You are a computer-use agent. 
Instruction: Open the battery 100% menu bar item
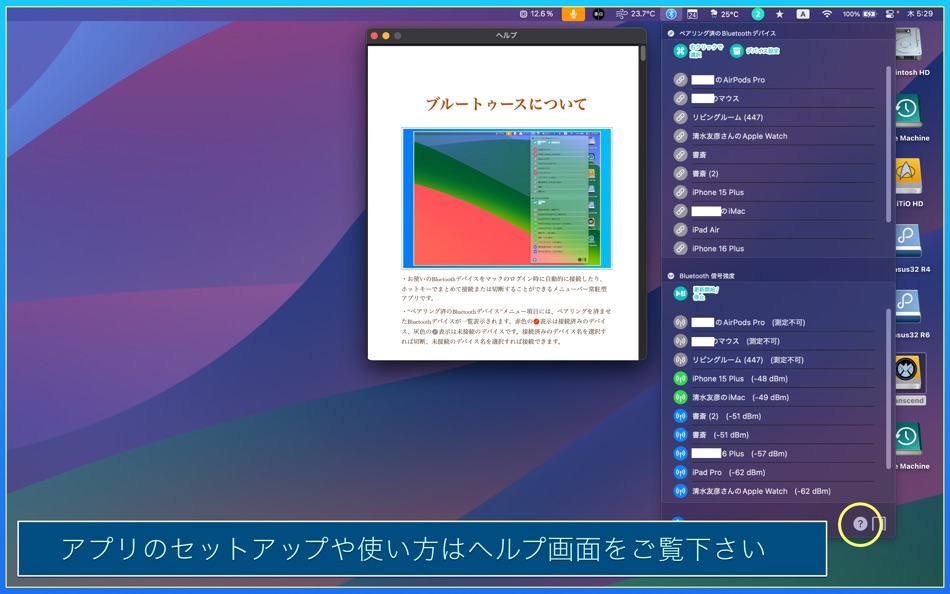tap(860, 14)
